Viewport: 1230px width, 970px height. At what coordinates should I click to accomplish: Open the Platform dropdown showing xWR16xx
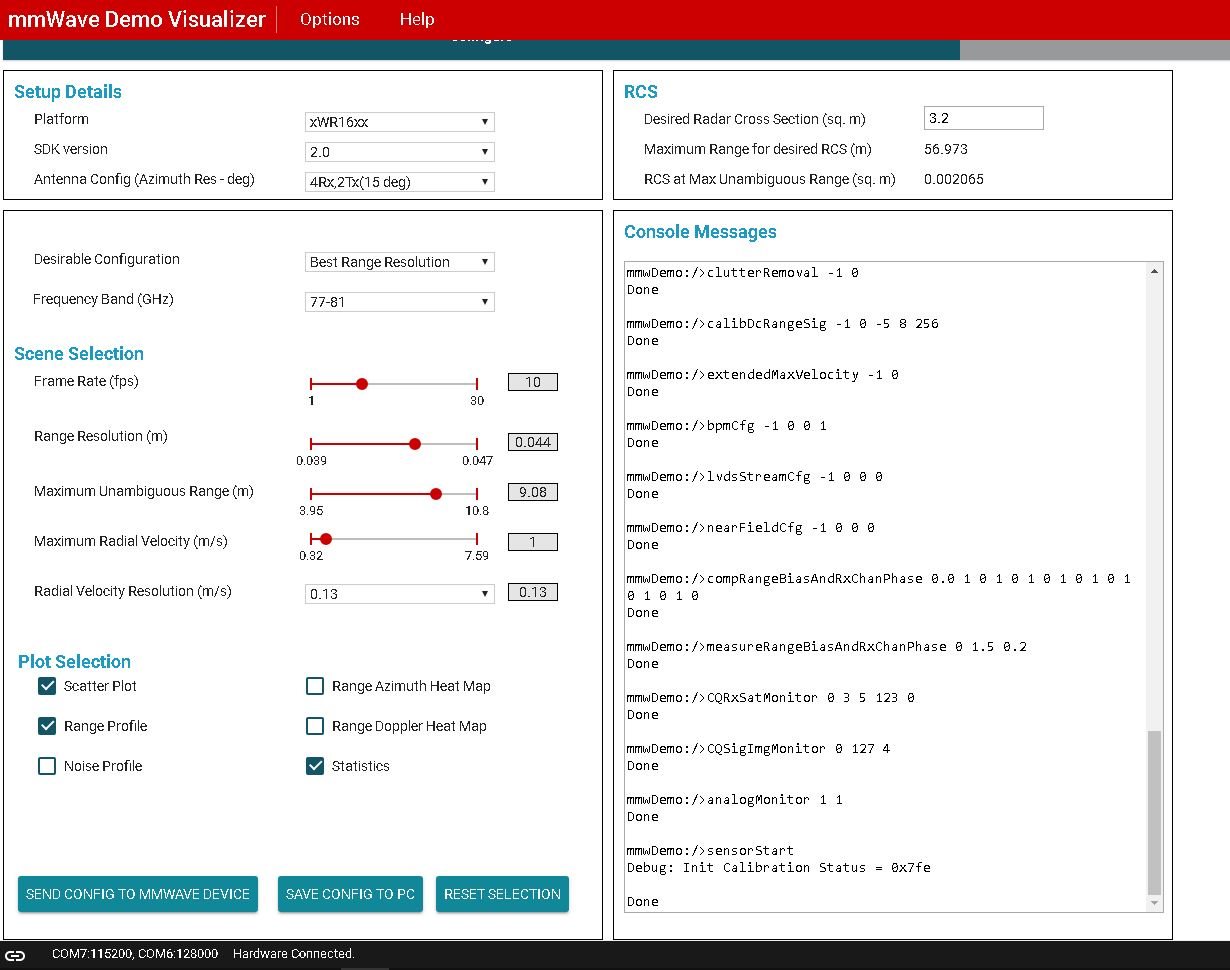(x=400, y=122)
